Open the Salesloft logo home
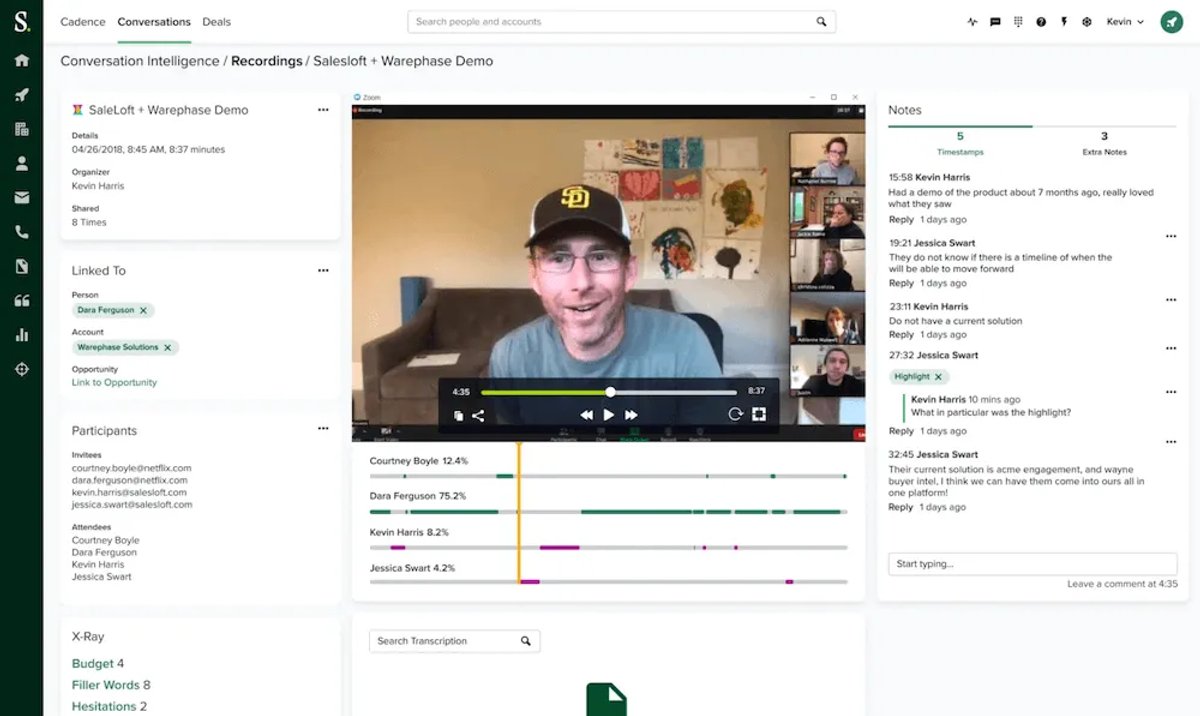 (21, 20)
